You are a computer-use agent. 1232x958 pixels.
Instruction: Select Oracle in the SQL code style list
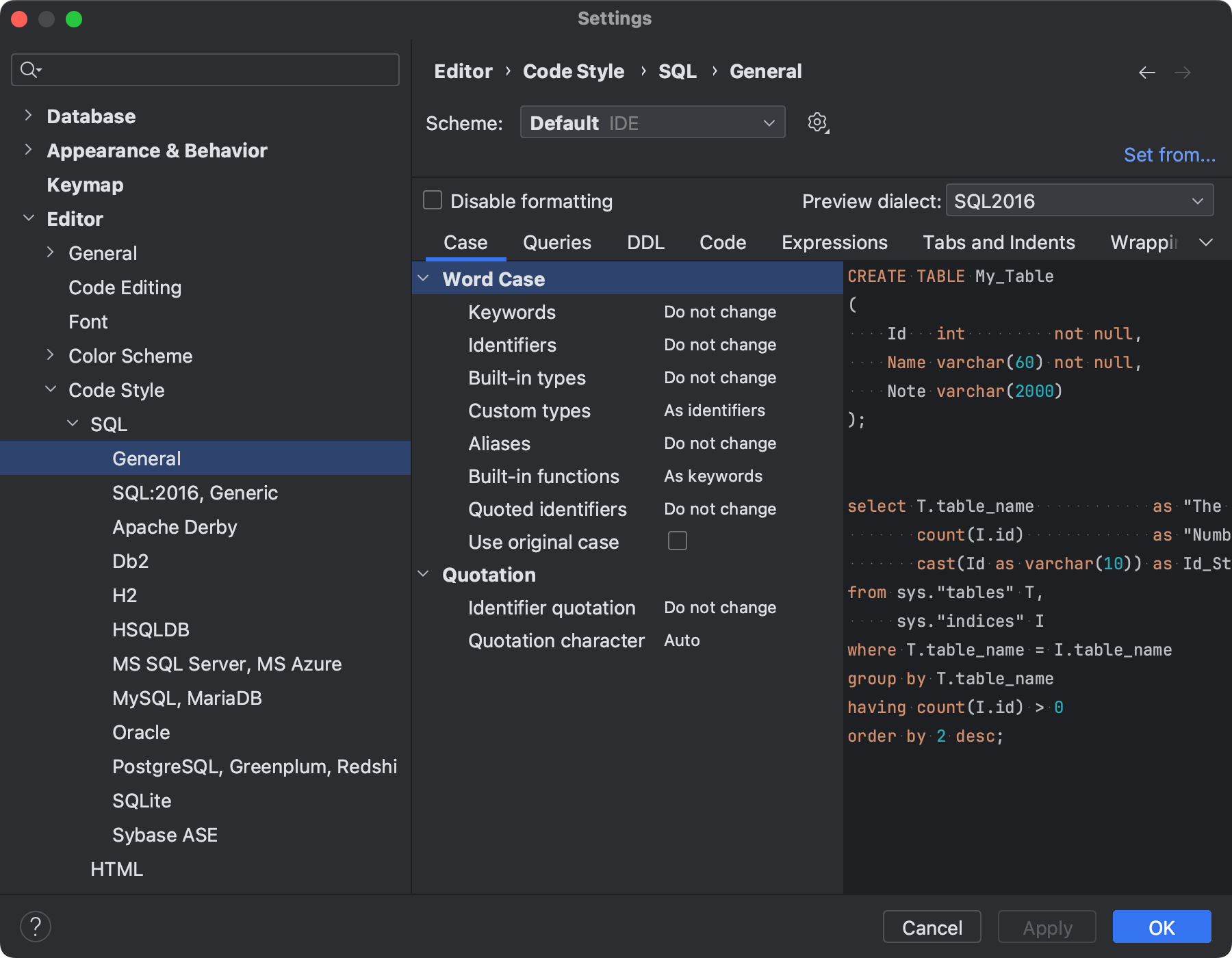141,732
